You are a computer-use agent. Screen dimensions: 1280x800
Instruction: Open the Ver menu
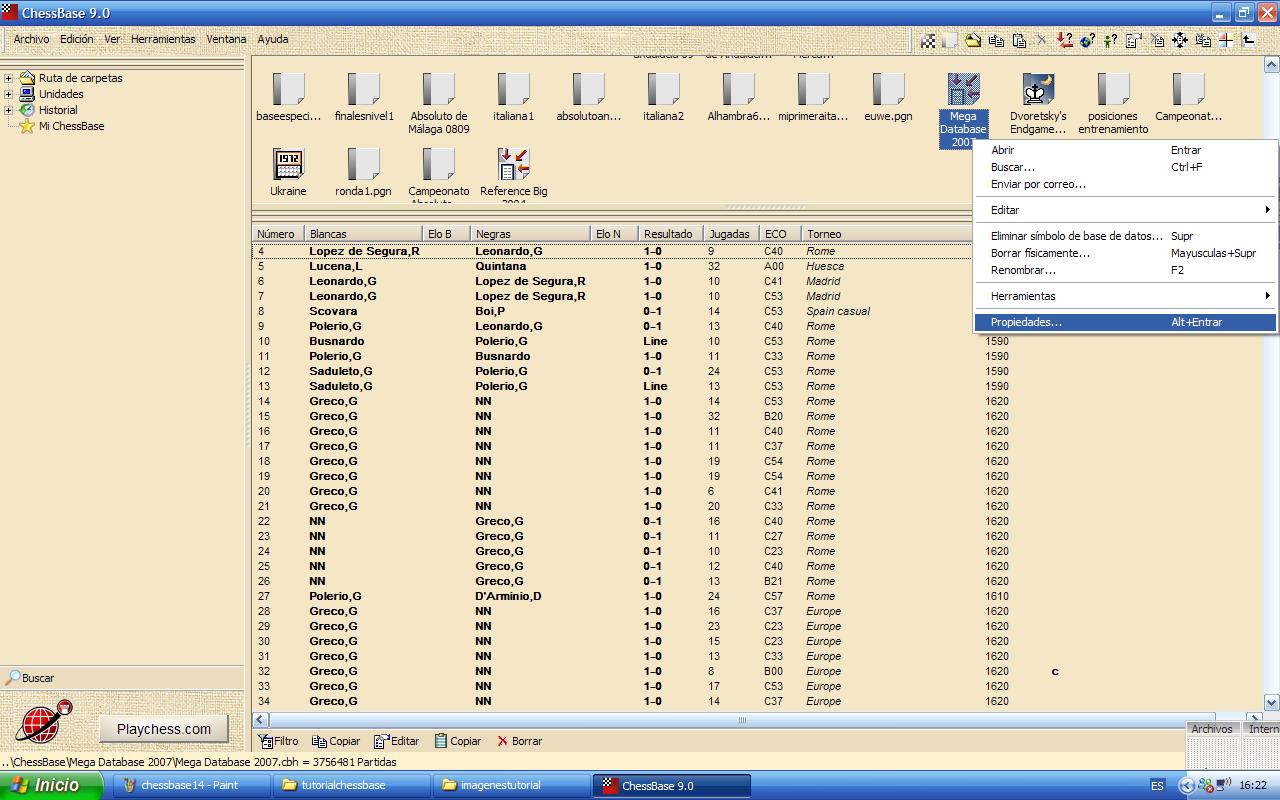(x=112, y=39)
